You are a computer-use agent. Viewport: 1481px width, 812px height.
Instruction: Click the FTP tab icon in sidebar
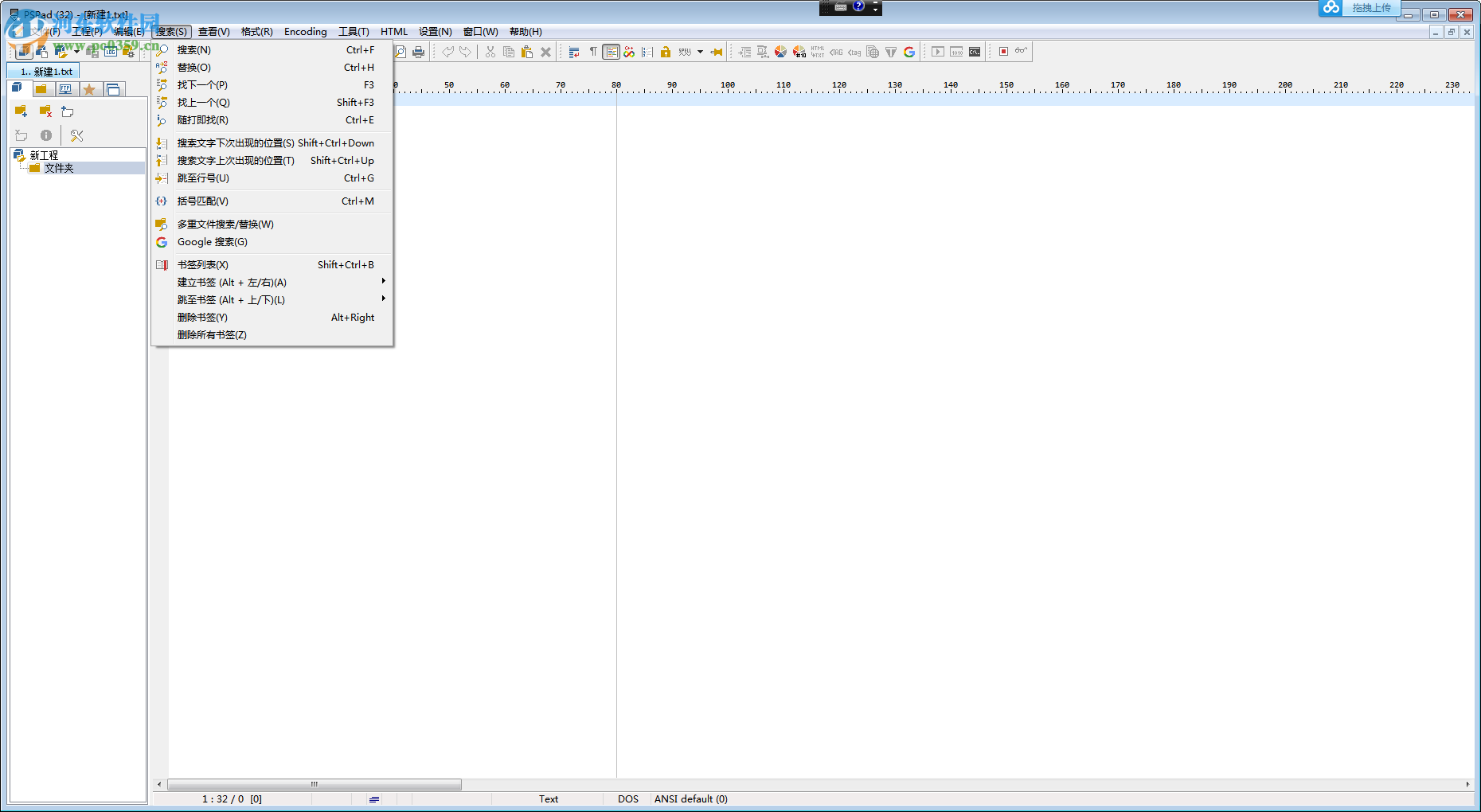click(x=65, y=89)
